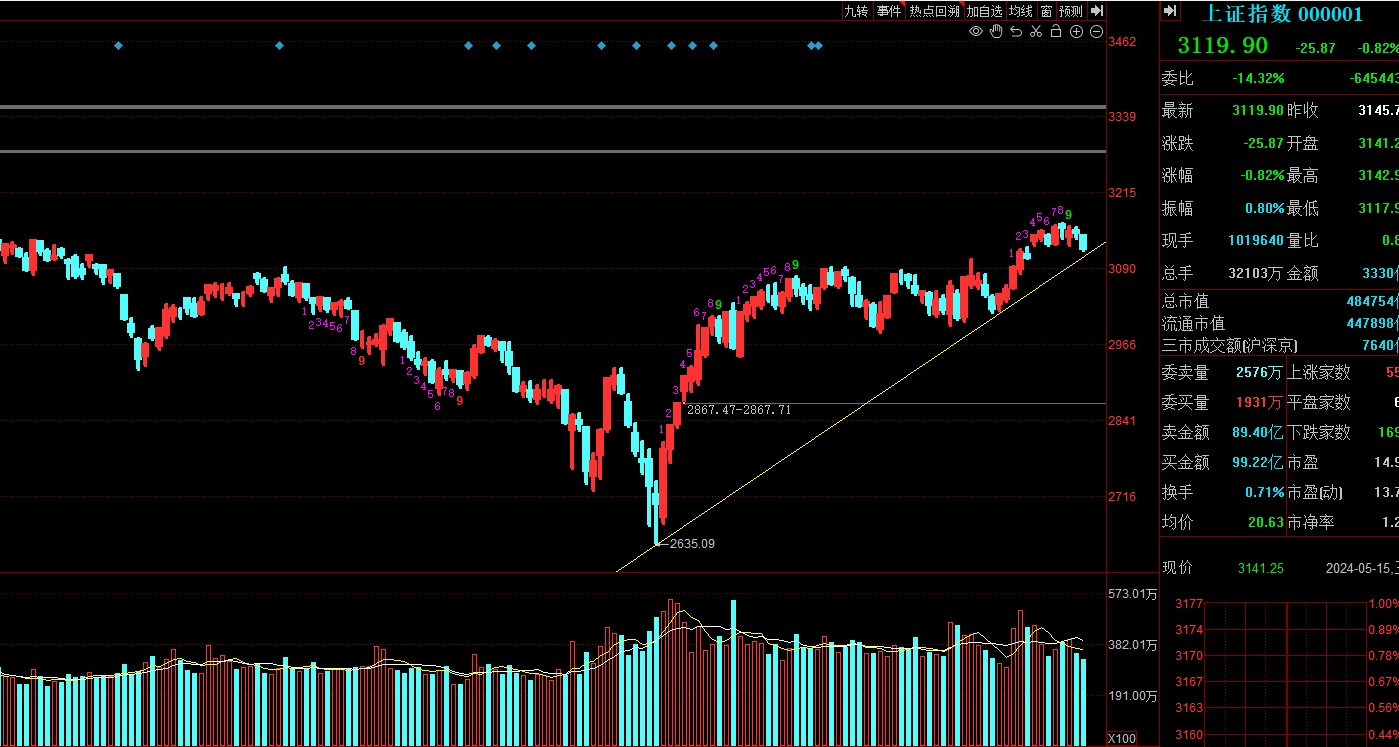Click the 委买量 value 1931万

pyautogui.click(x=1259, y=402)
